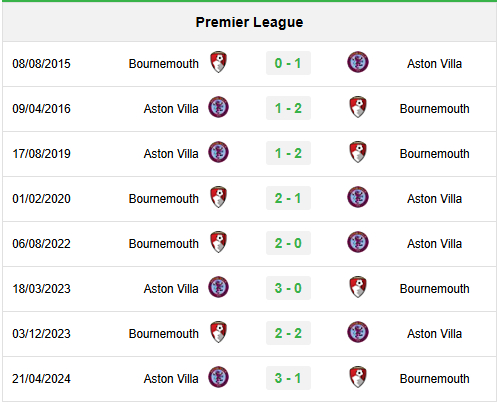
Task: Click Aston Villa crest in 08/08/2015 match
Action: click(x=358, y=62)
